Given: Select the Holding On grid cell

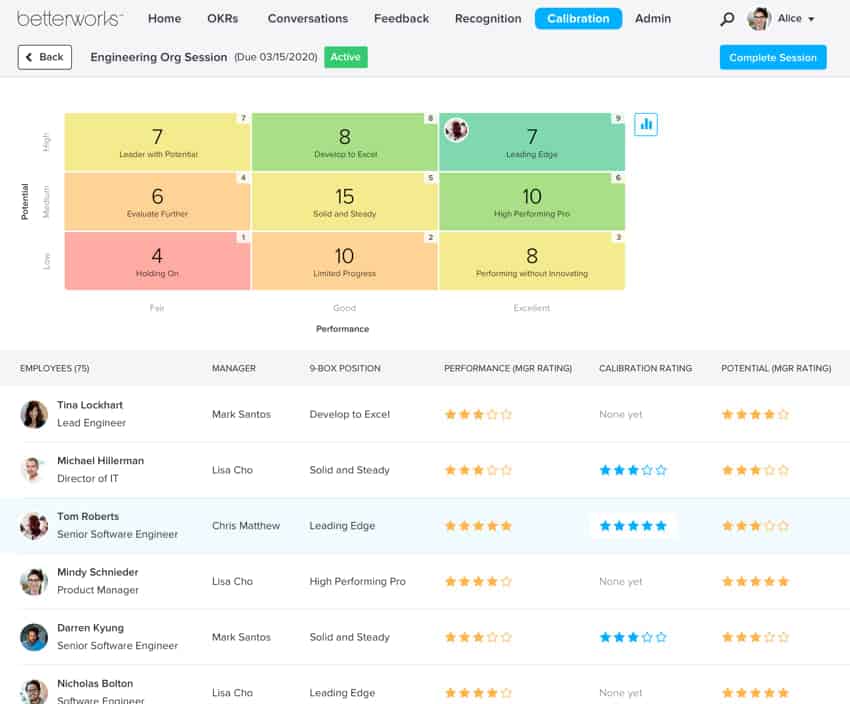Looking at the screenshot, I should [x=157, y=259].
